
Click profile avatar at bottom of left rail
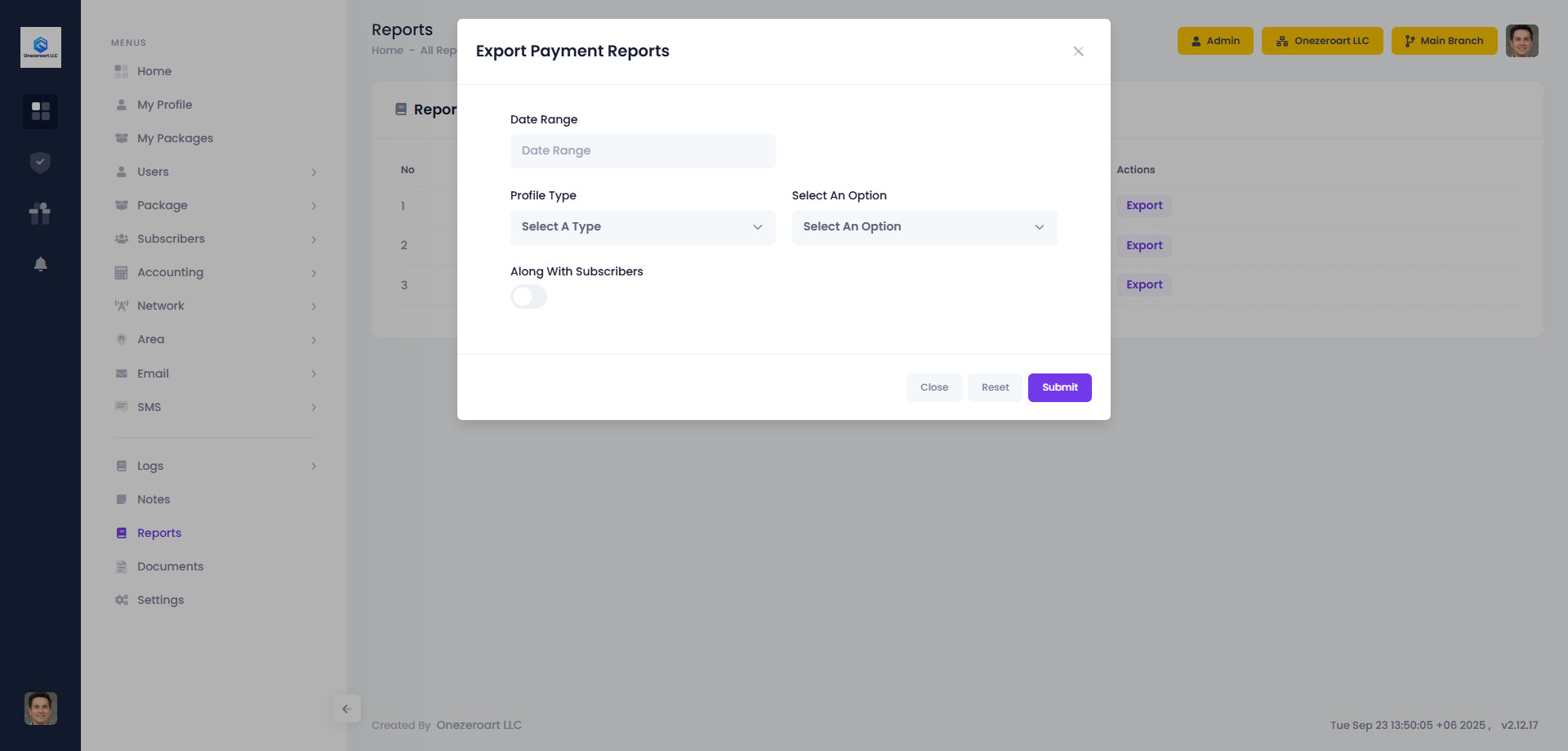[x=40, y=709]
